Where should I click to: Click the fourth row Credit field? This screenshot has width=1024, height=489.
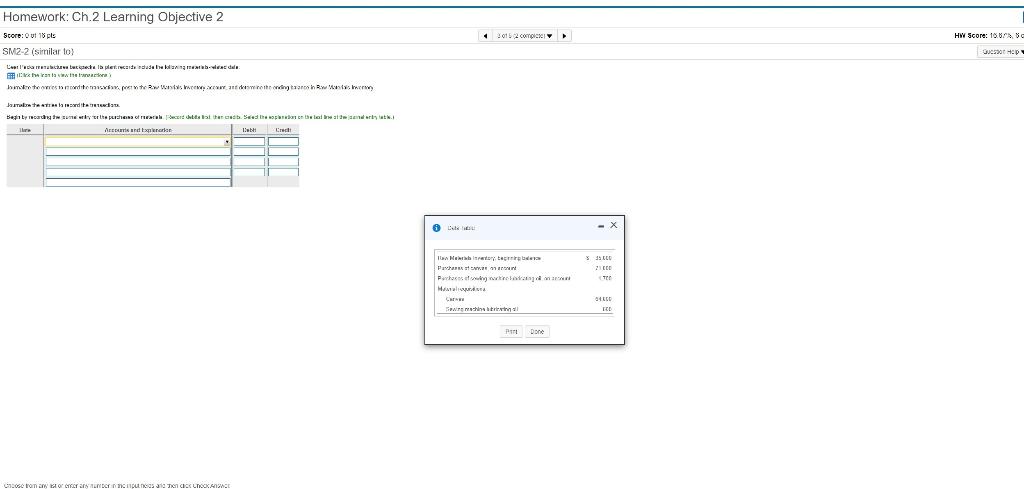pyautogui.click(x=283, y=172)
